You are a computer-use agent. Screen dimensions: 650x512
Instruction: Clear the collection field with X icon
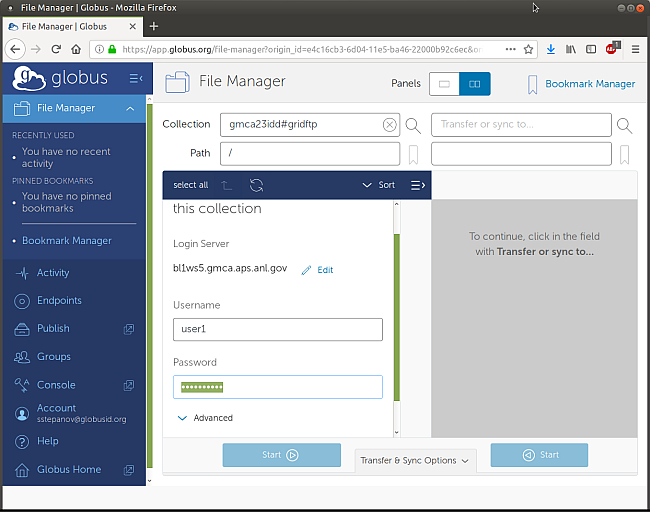tap(390, 125)
